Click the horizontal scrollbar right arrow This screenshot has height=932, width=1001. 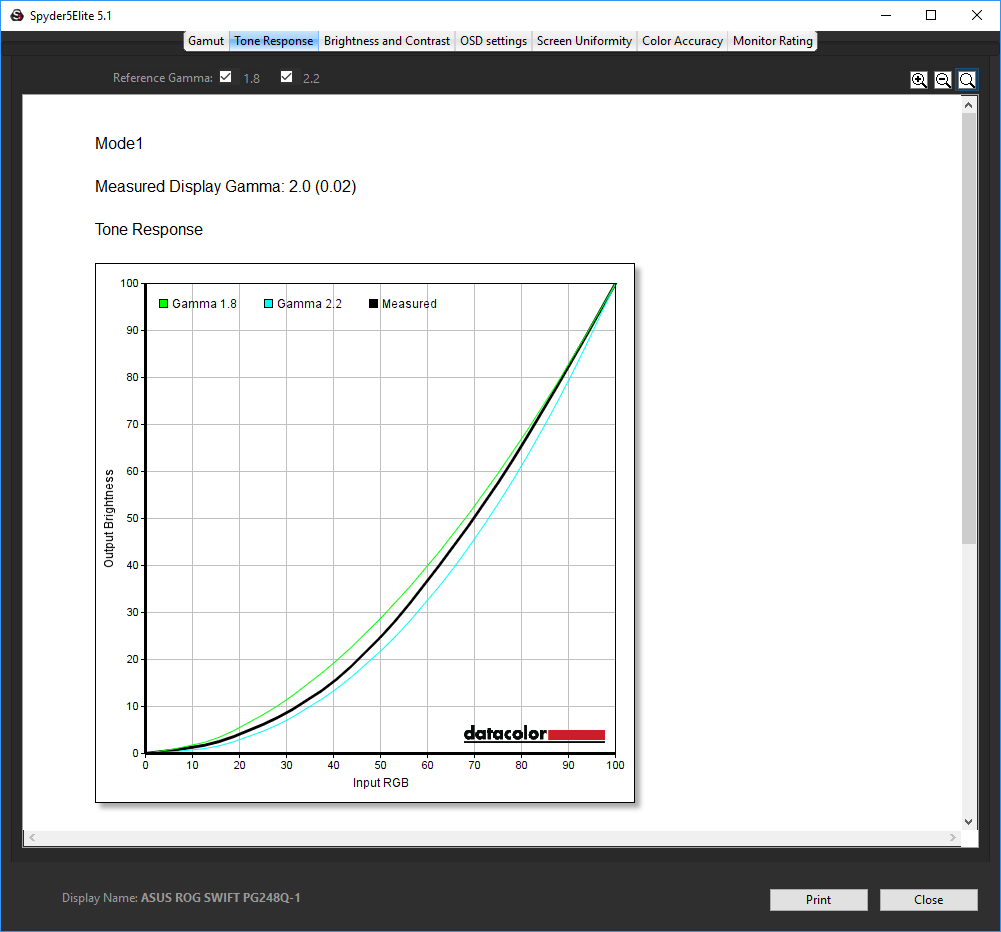[952, 838]
